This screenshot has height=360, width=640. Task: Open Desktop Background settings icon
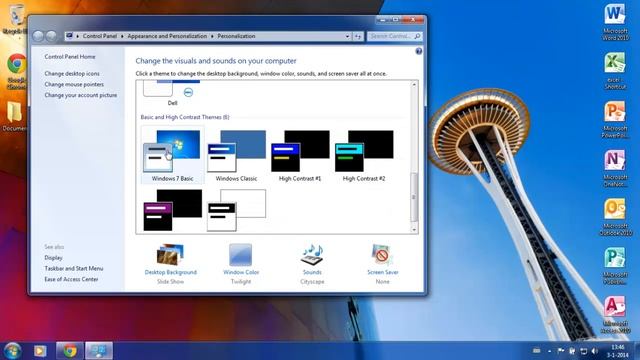[x=170, y=255]
